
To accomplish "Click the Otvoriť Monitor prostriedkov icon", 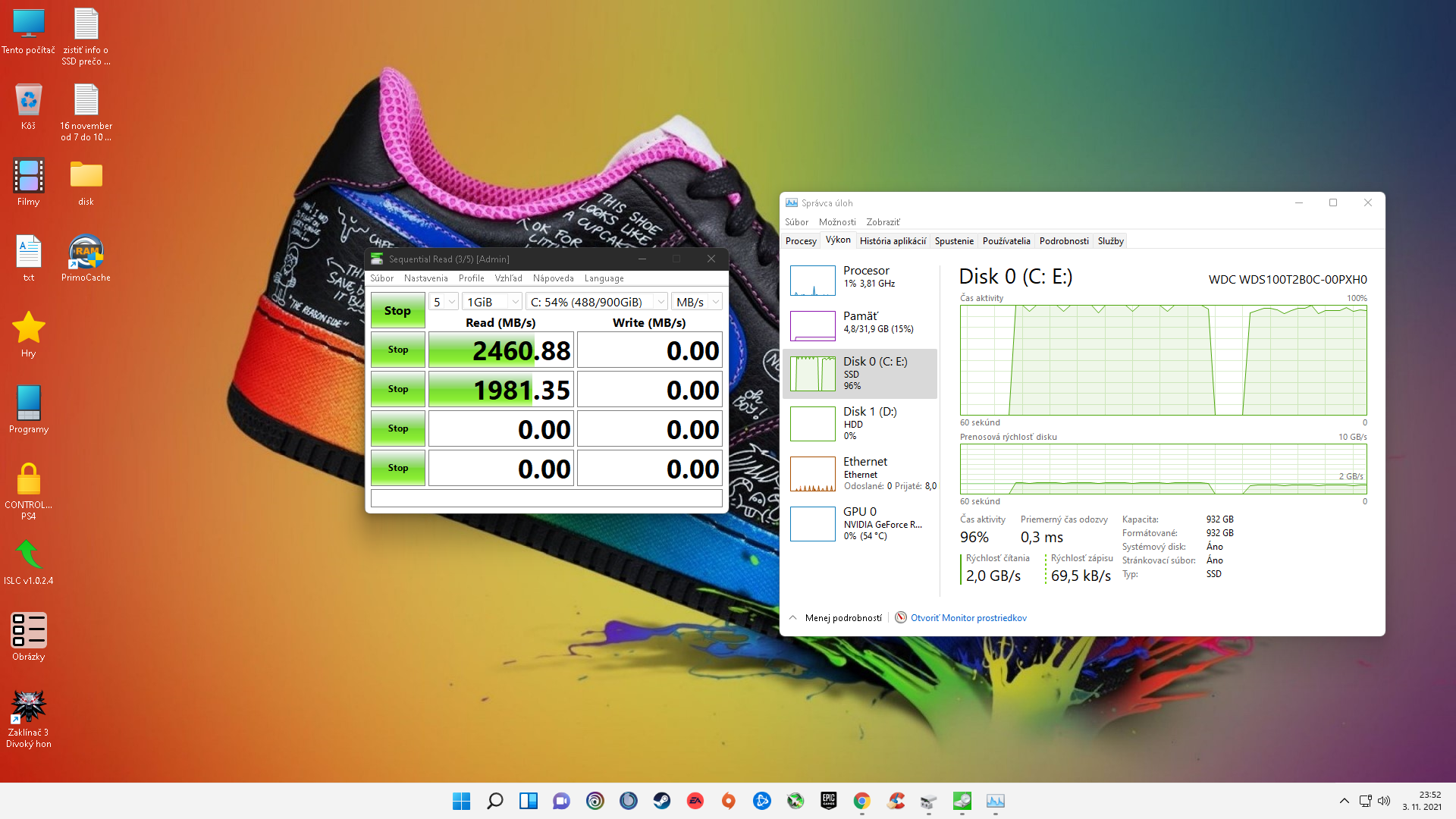I will point(901,617).
